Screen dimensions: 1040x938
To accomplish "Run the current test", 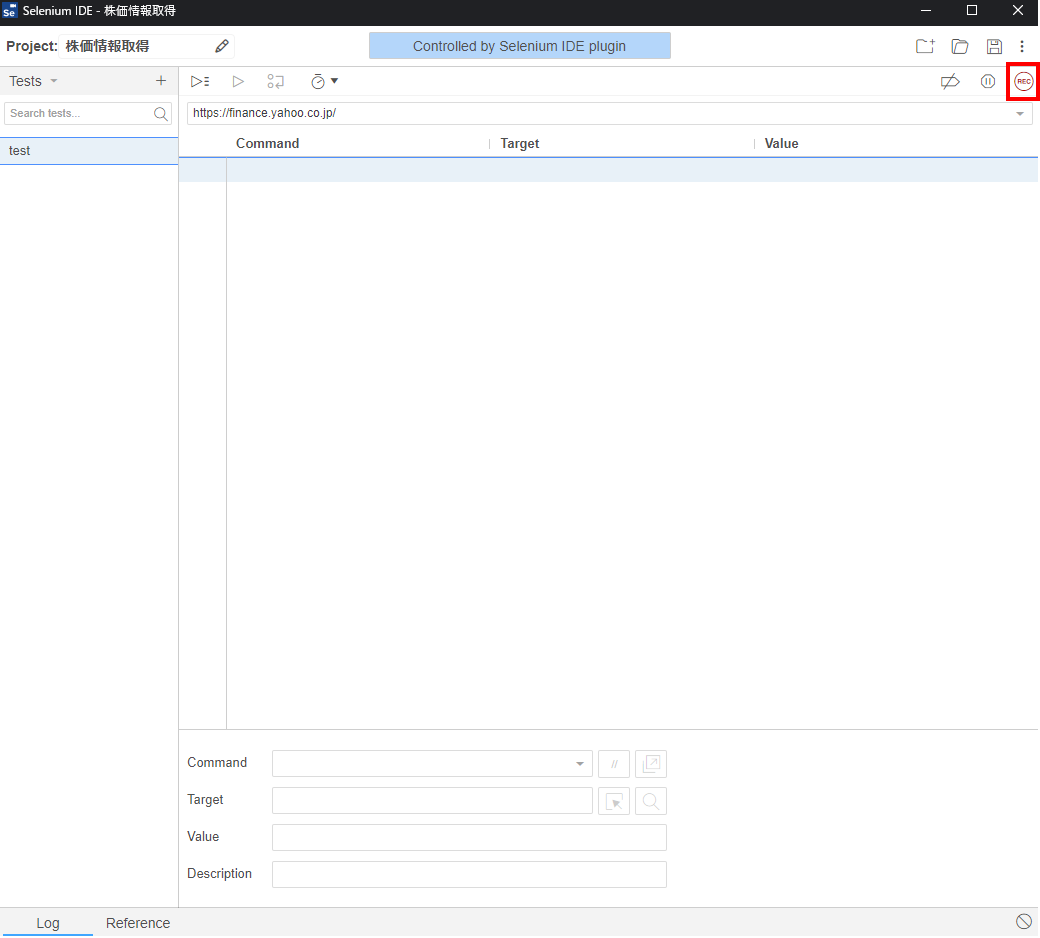I will 238,82.
